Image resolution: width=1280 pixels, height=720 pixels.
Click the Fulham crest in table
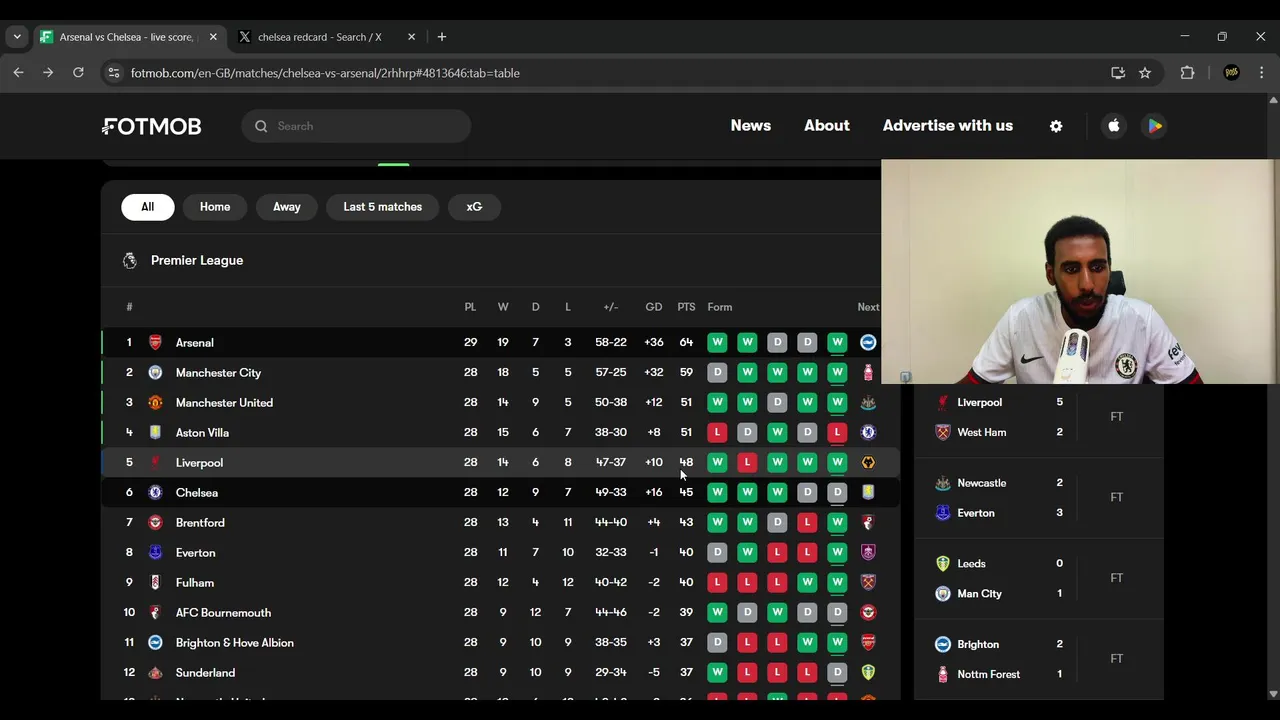tap(155, 582)
